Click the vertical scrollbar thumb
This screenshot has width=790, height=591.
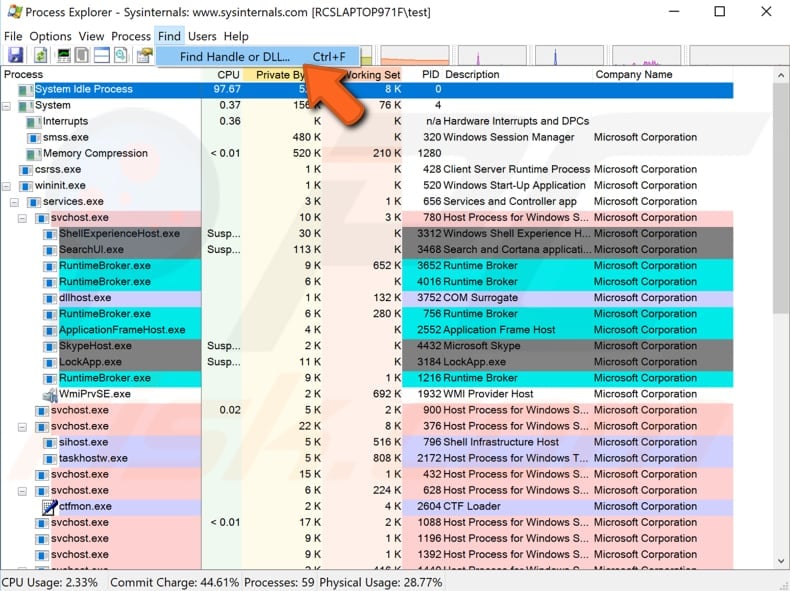[x=780, y=199]
